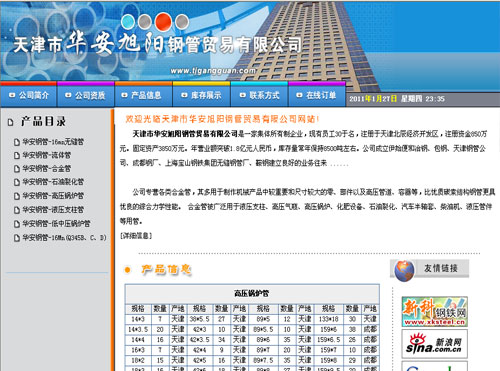Click the icon before 华安钢管-液压支柱管
Viewport: 500px width, 371px height.
pos(17,210)
